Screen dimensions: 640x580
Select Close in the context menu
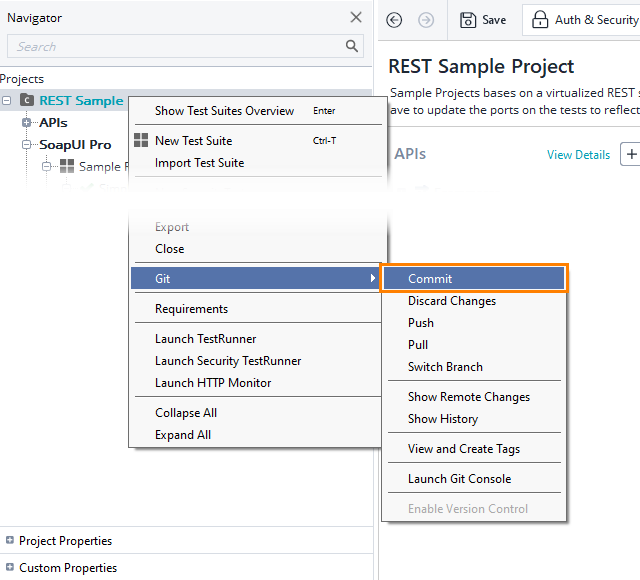pos(258,249)
